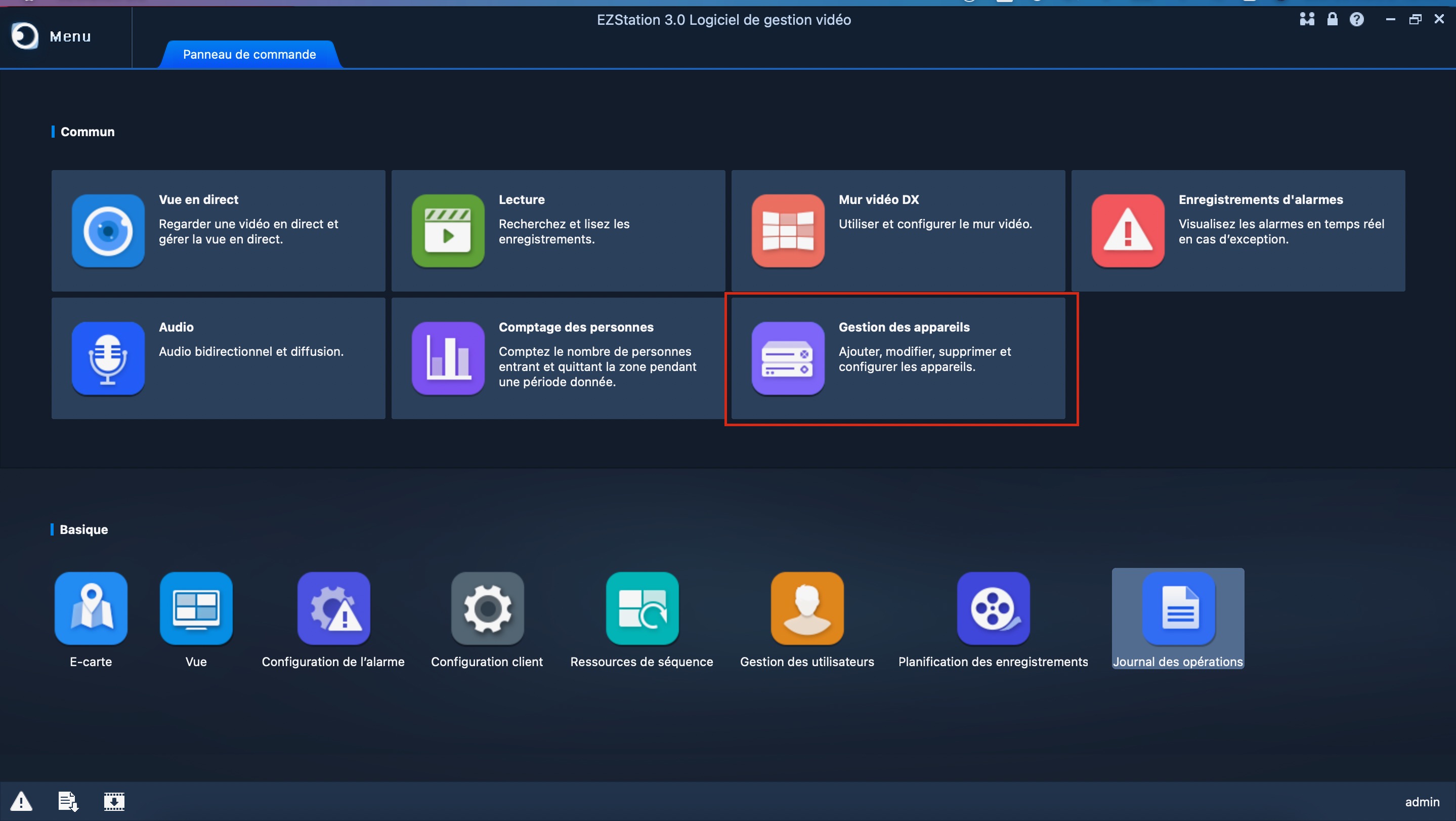Click the Configuration client label
Viewport: 1456px width, 821px height.
point(487,662)
